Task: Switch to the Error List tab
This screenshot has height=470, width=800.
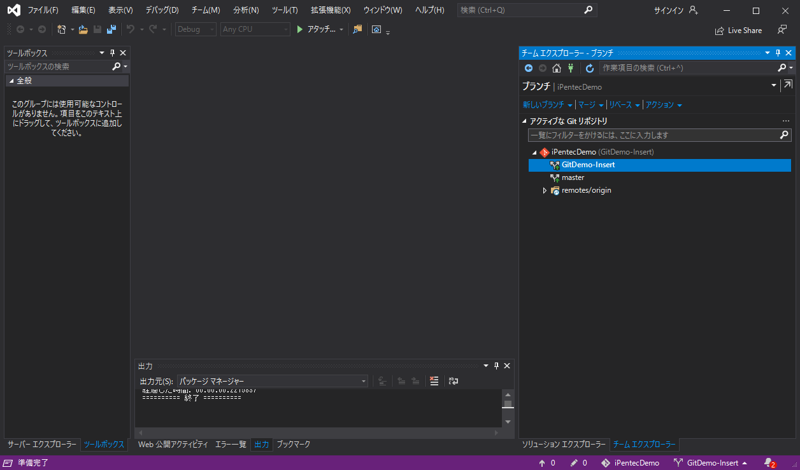Action: [231, 444]
